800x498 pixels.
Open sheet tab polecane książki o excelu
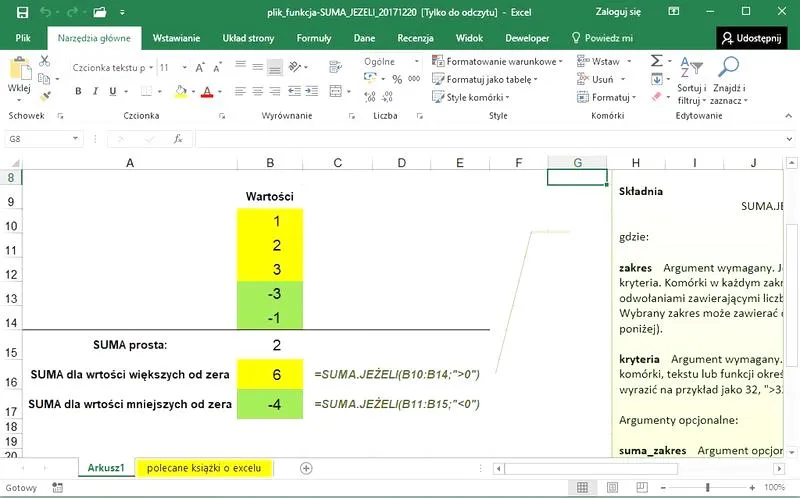204,468
